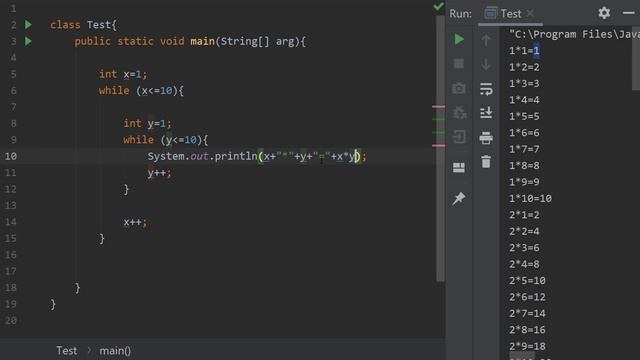This screenshot has height=360, width=640.
Task: Close the Test run tab
Action: tap(530, 13)
